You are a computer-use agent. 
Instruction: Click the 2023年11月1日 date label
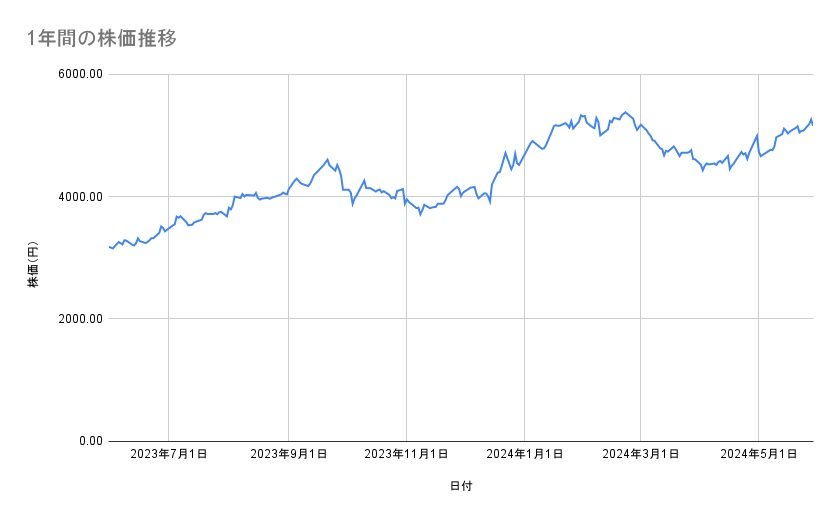(406, 454)
